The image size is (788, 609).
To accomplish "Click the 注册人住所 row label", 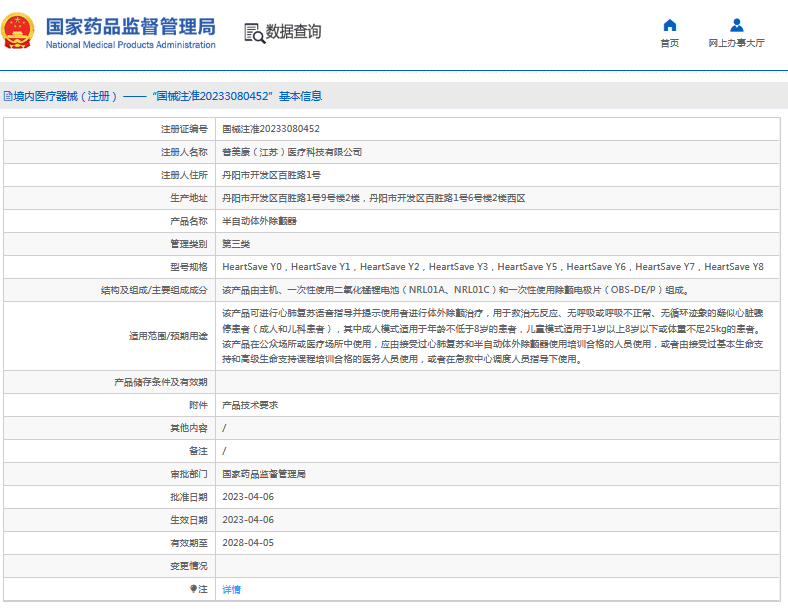I will pos(184,175).
